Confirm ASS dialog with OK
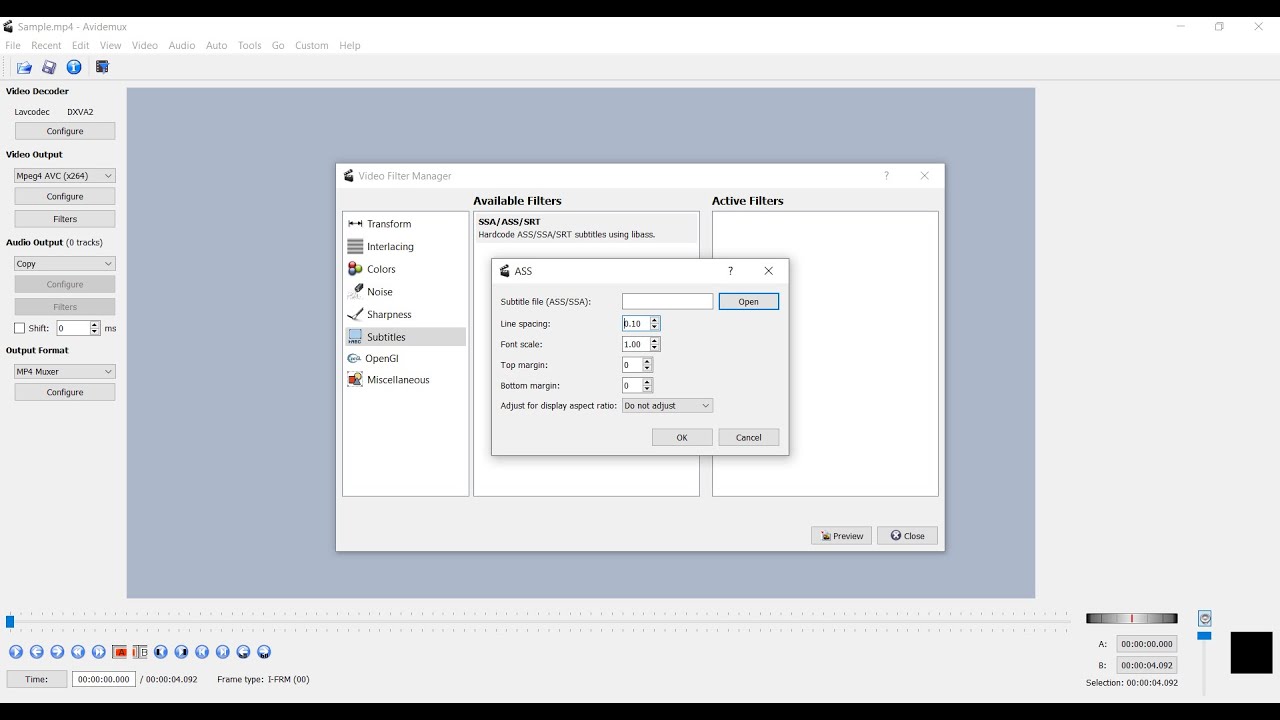The height and width of the screenshot is (720, 1280). pos(682,438)
